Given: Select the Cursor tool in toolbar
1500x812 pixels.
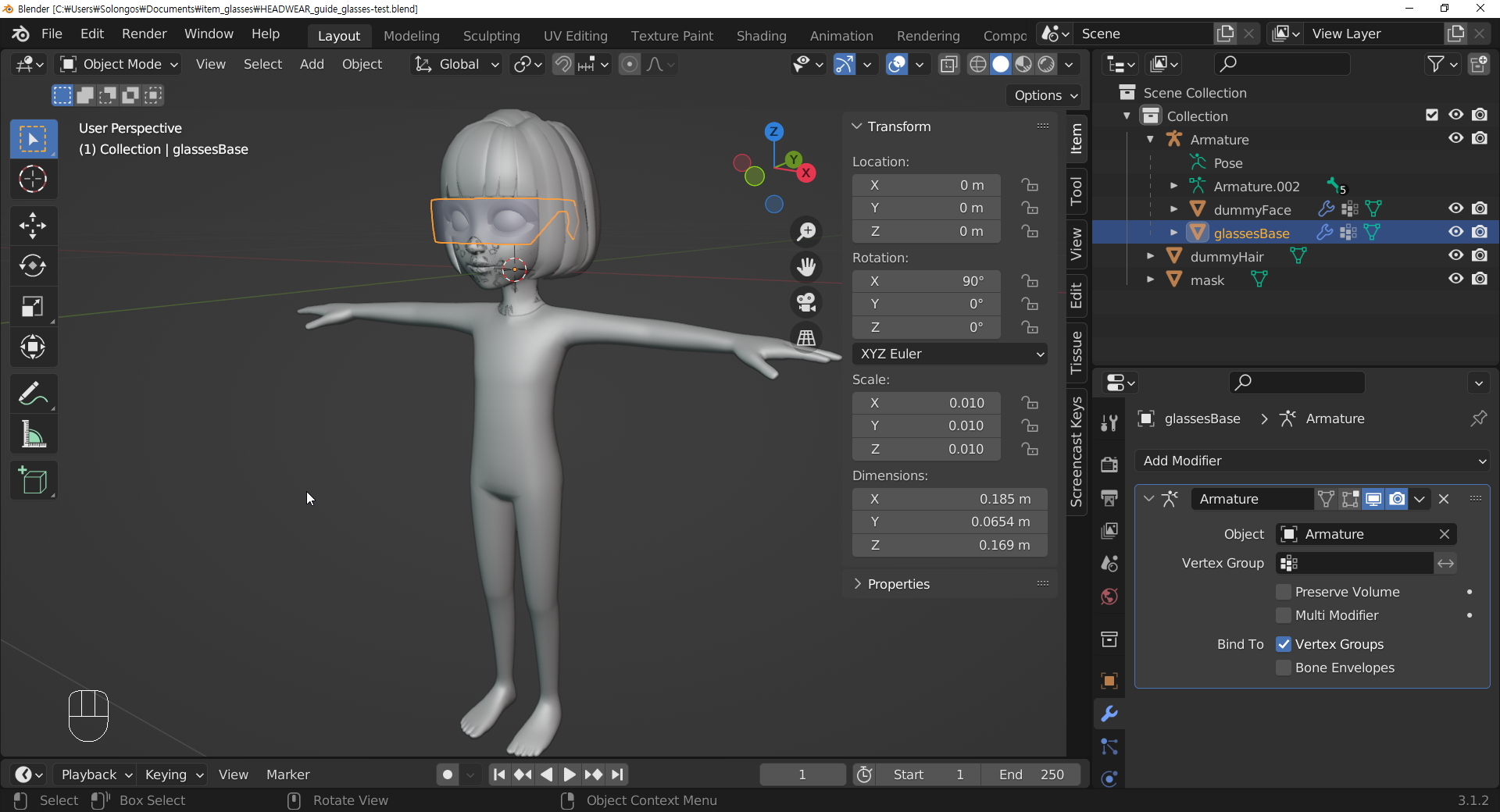Looking at the screenshot, I should pos(33,180).
